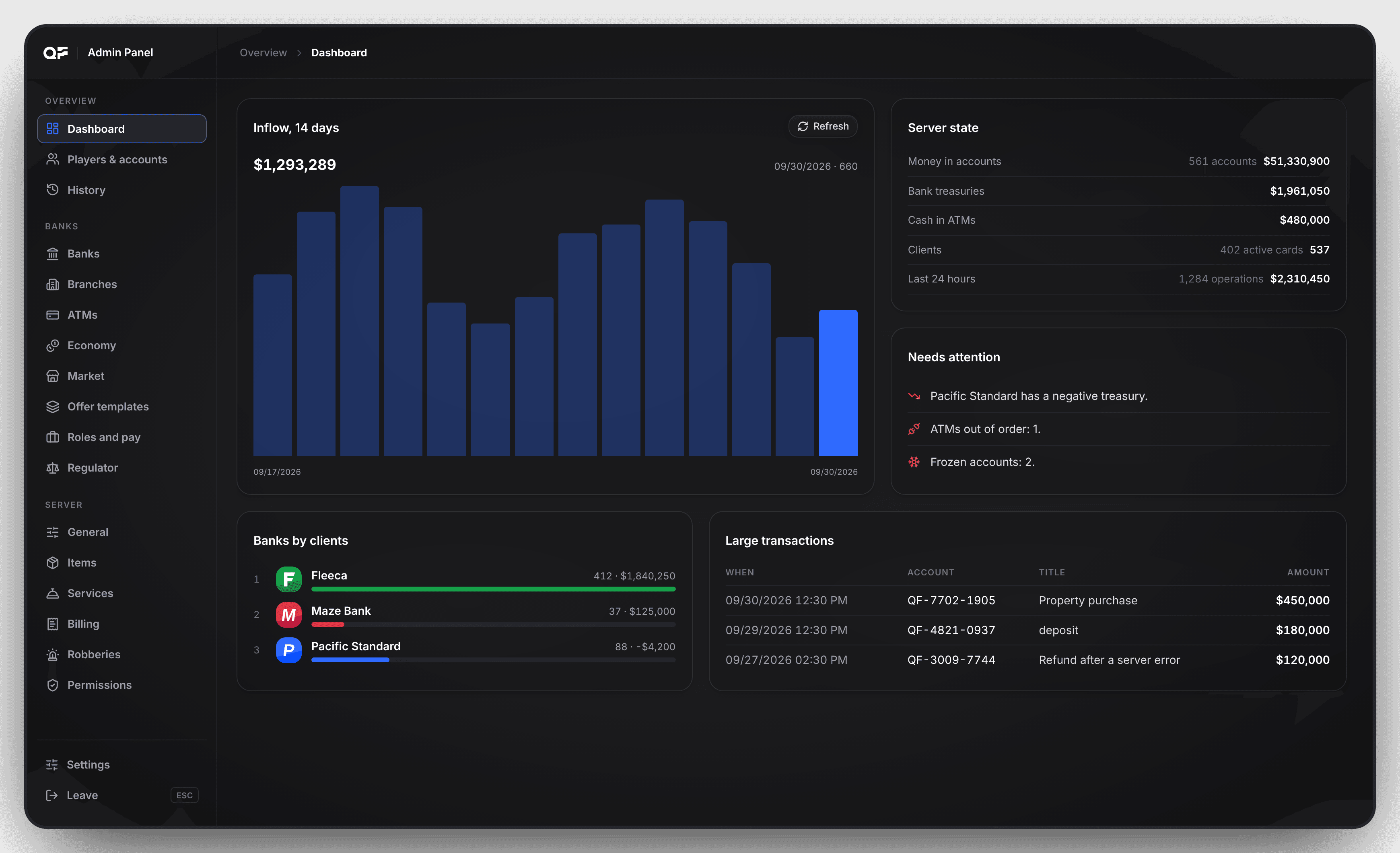Click the Bank treasuries value $1,961,050
Viewport: 1400px width, 853px height.
click(x=1299, y=191)
